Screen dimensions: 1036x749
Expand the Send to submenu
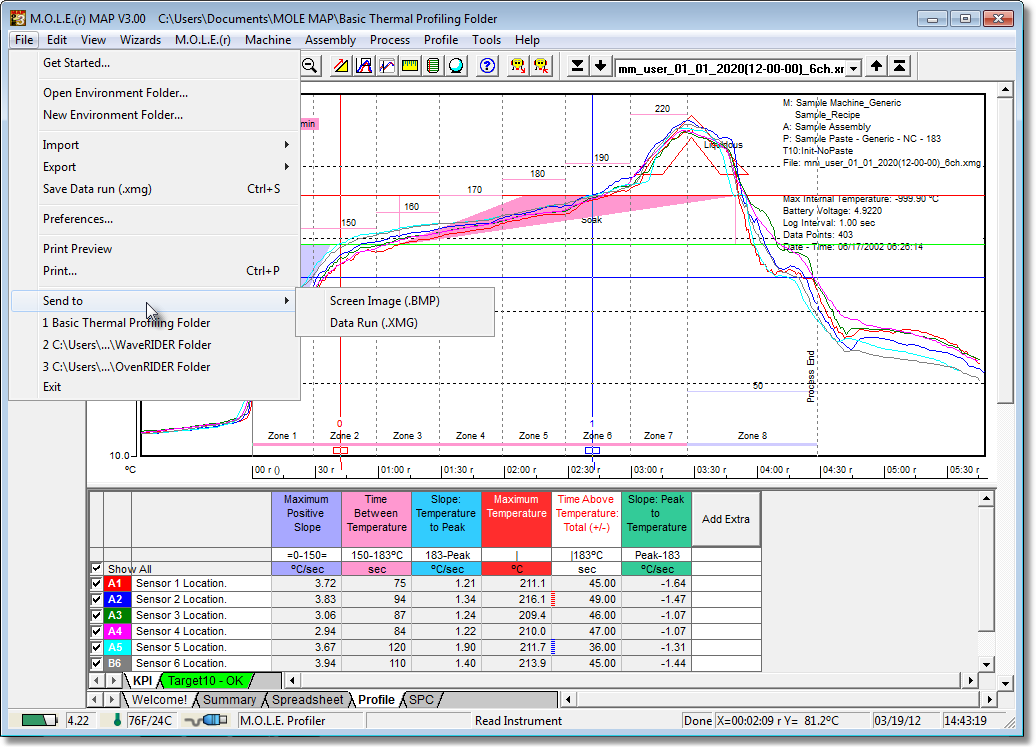pyautogui.click(x=155, y=301)
